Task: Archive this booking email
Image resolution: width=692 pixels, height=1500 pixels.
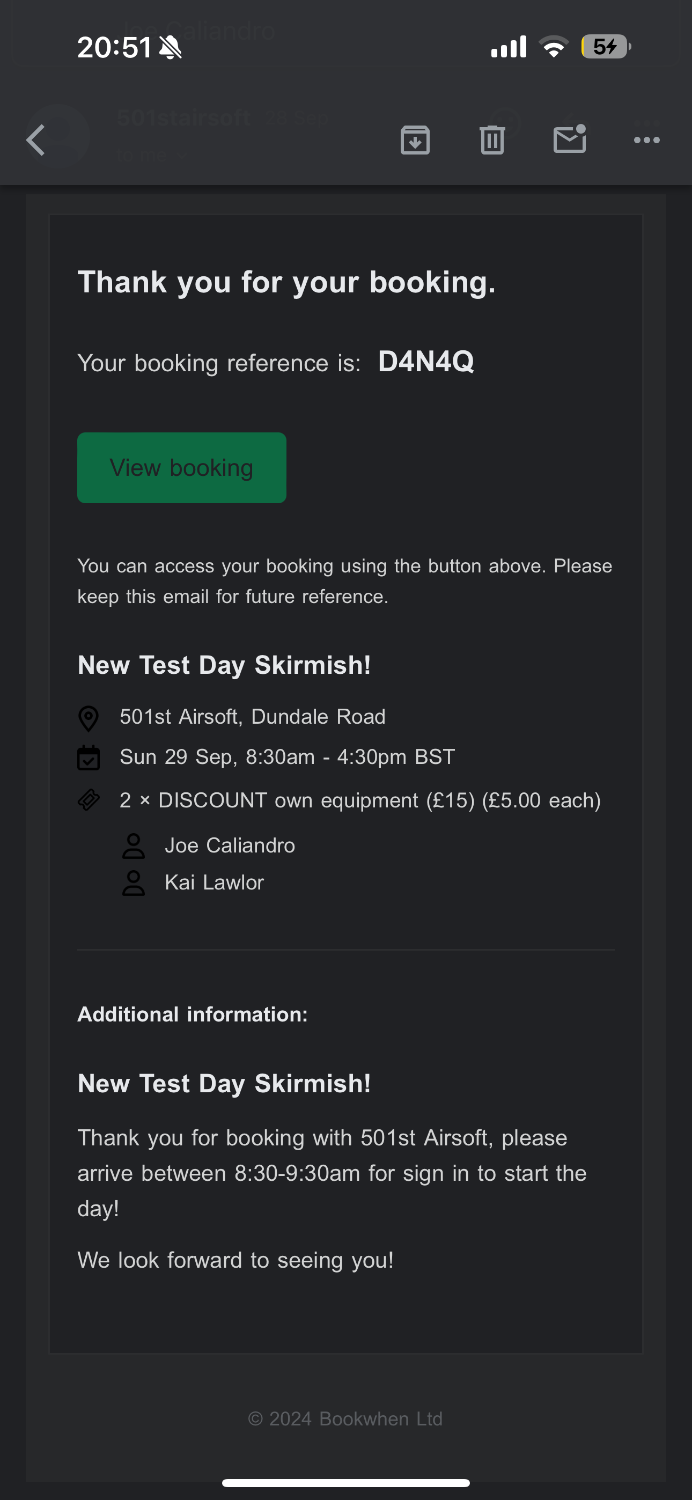Action: click(x=415, y=140)
